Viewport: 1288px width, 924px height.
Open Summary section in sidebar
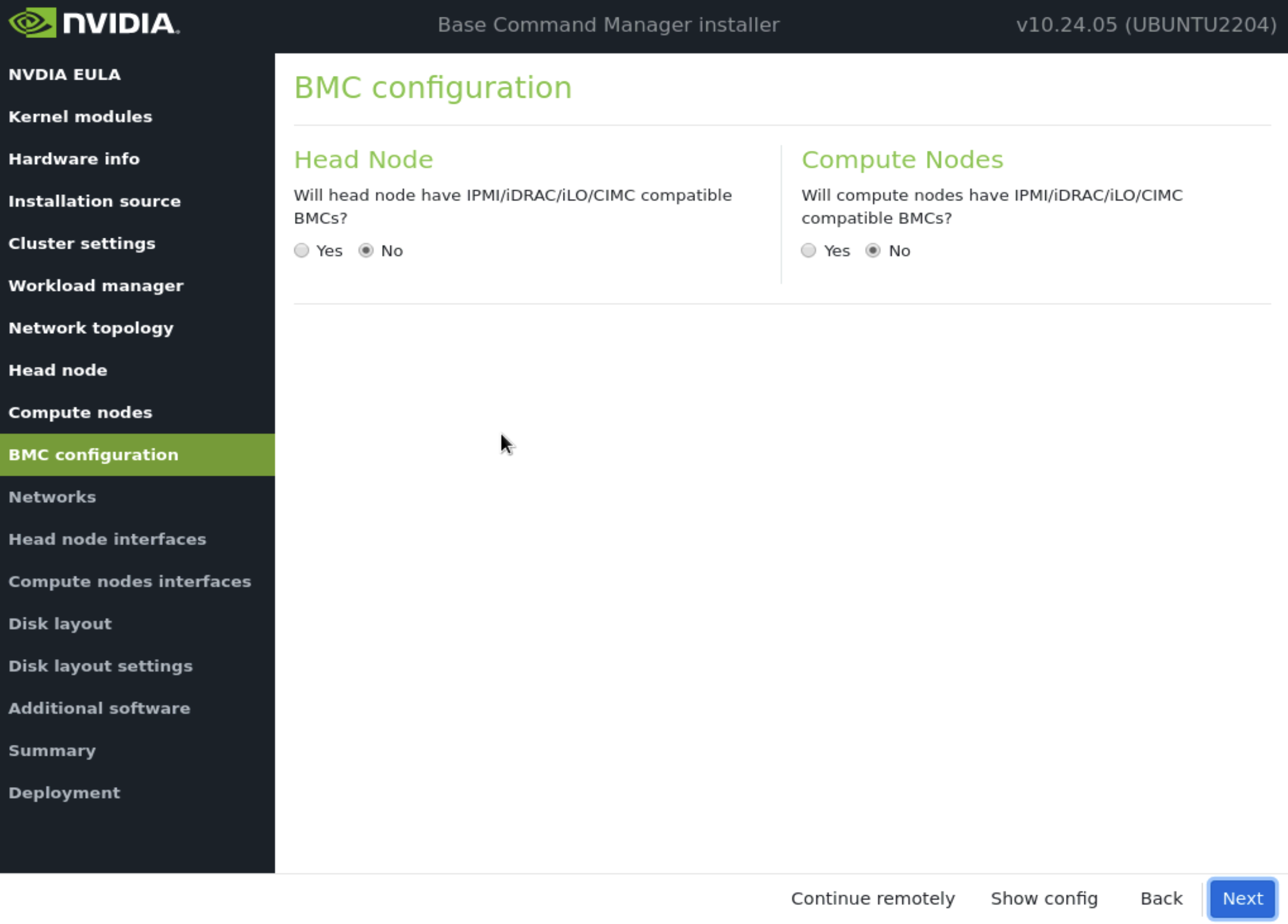(x=52, y=750)
